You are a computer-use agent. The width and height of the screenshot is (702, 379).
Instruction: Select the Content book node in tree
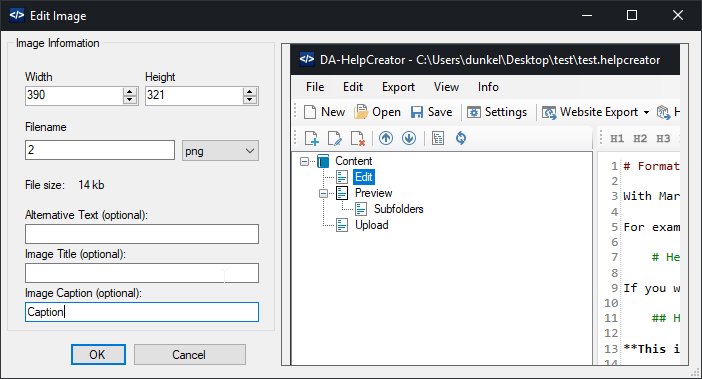pyautogui.click(x=354, y=161)
